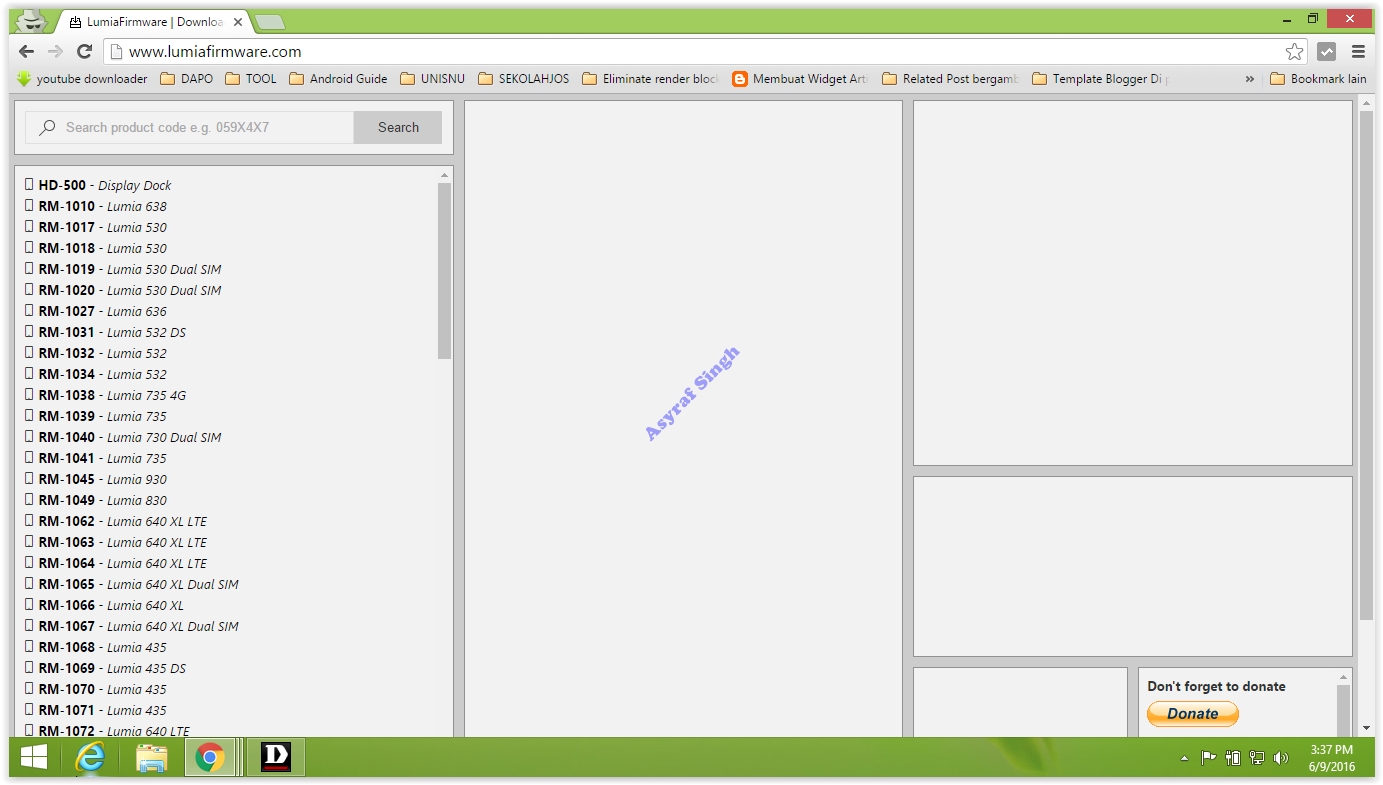Open the D application in the taskbar
Screen dimensions: 1383x785
[275, 757]
